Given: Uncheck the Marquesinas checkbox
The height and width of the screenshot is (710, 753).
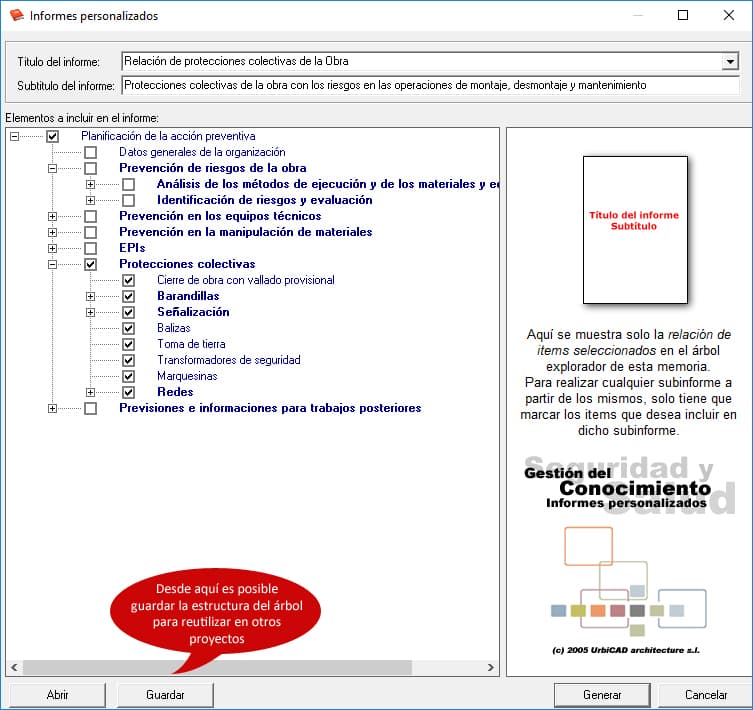Looking at the screenshot, I should pos(128,377).
